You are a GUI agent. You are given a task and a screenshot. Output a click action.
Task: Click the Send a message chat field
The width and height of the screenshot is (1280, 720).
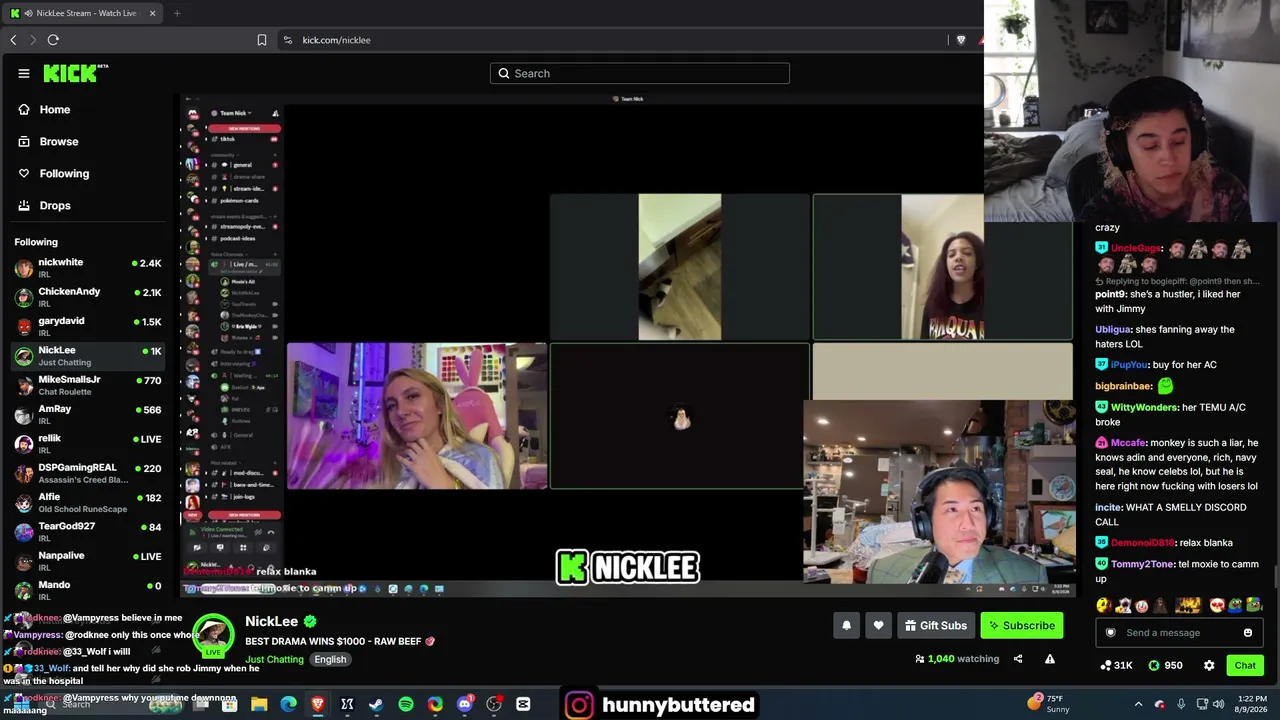1178,633
